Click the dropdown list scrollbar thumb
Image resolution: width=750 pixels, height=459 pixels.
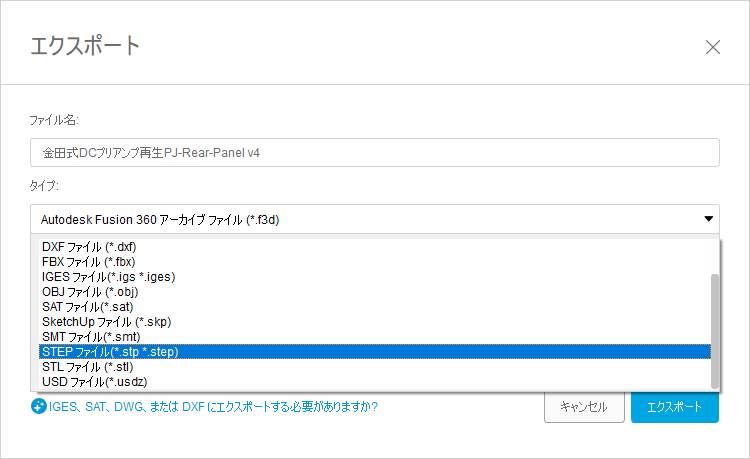(714, 330)
